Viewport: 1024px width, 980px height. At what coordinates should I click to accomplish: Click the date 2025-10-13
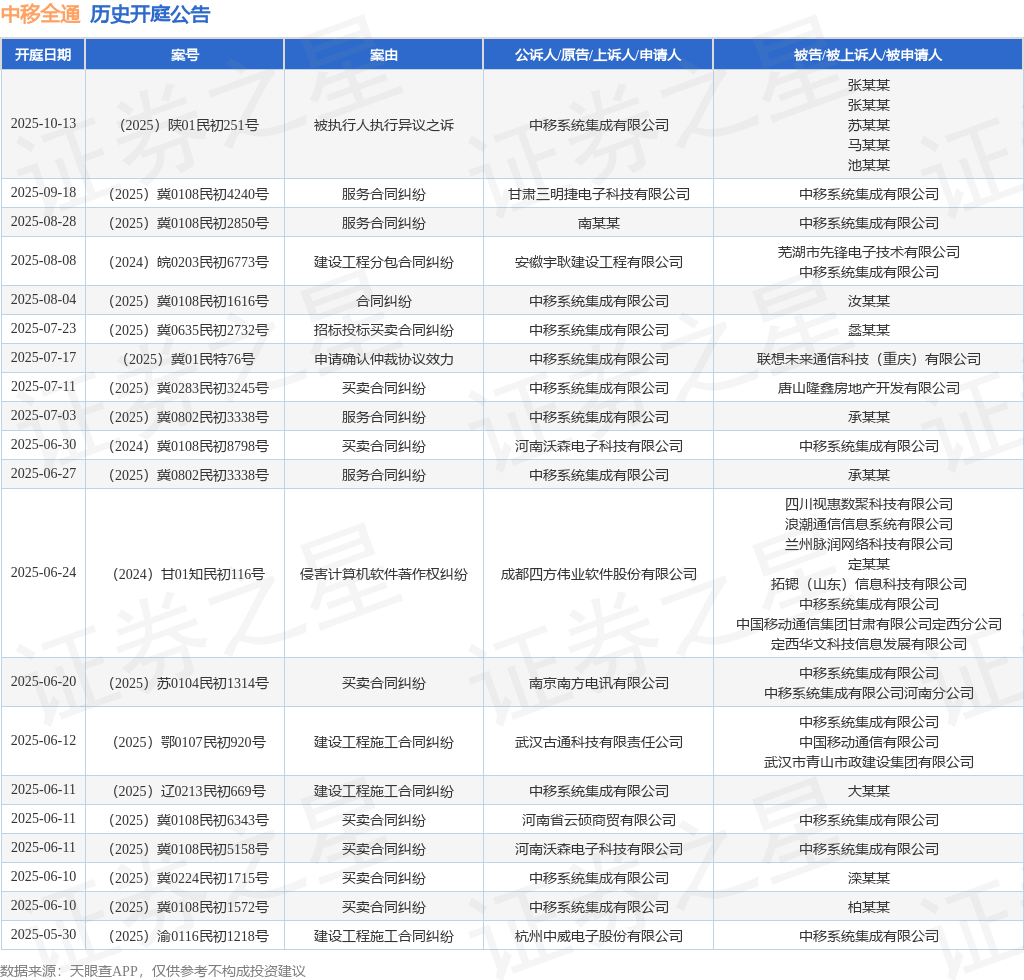click(43, 123)
